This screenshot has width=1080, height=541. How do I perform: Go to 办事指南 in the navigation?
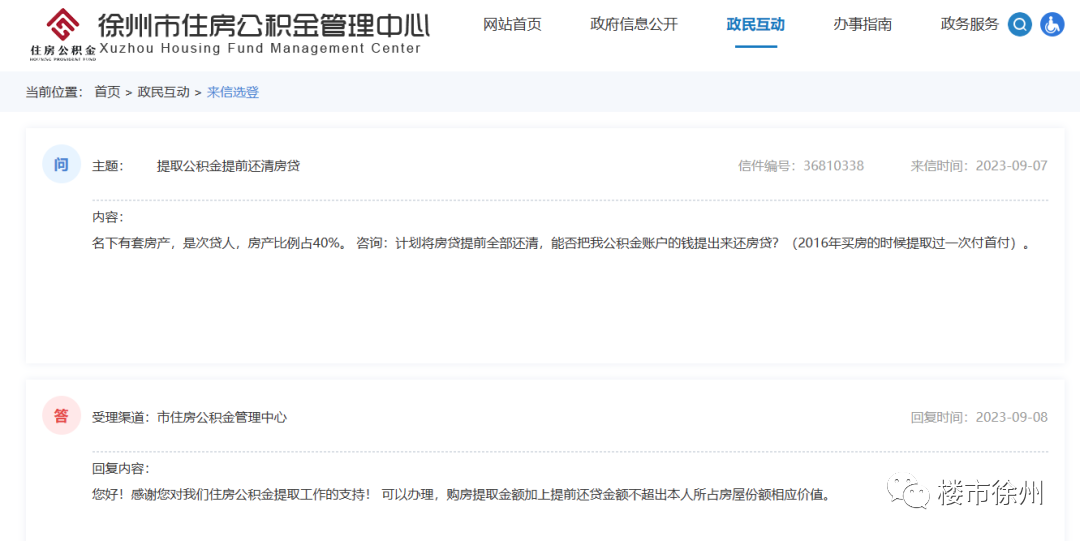862,25
